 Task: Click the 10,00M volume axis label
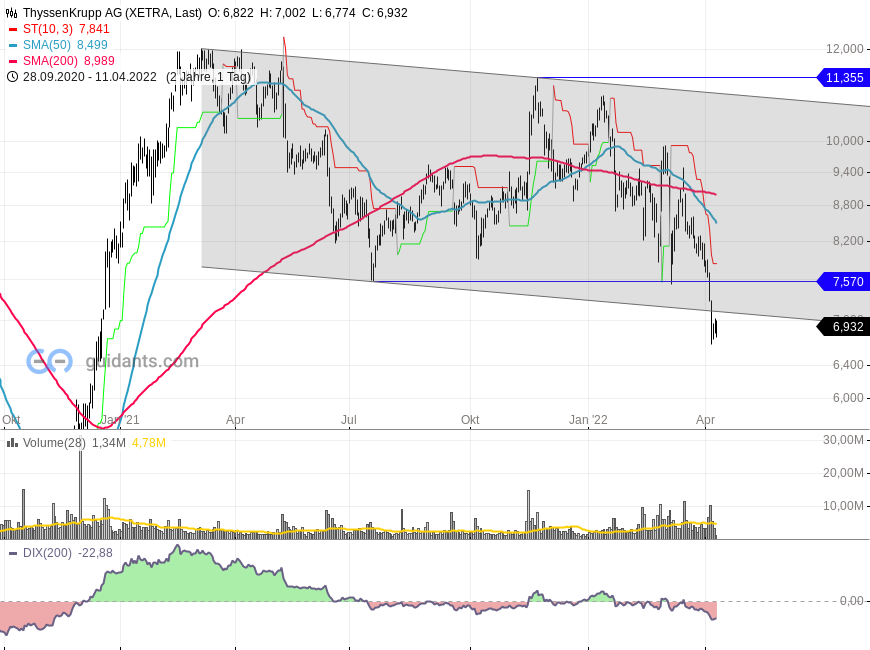[843, 506]
